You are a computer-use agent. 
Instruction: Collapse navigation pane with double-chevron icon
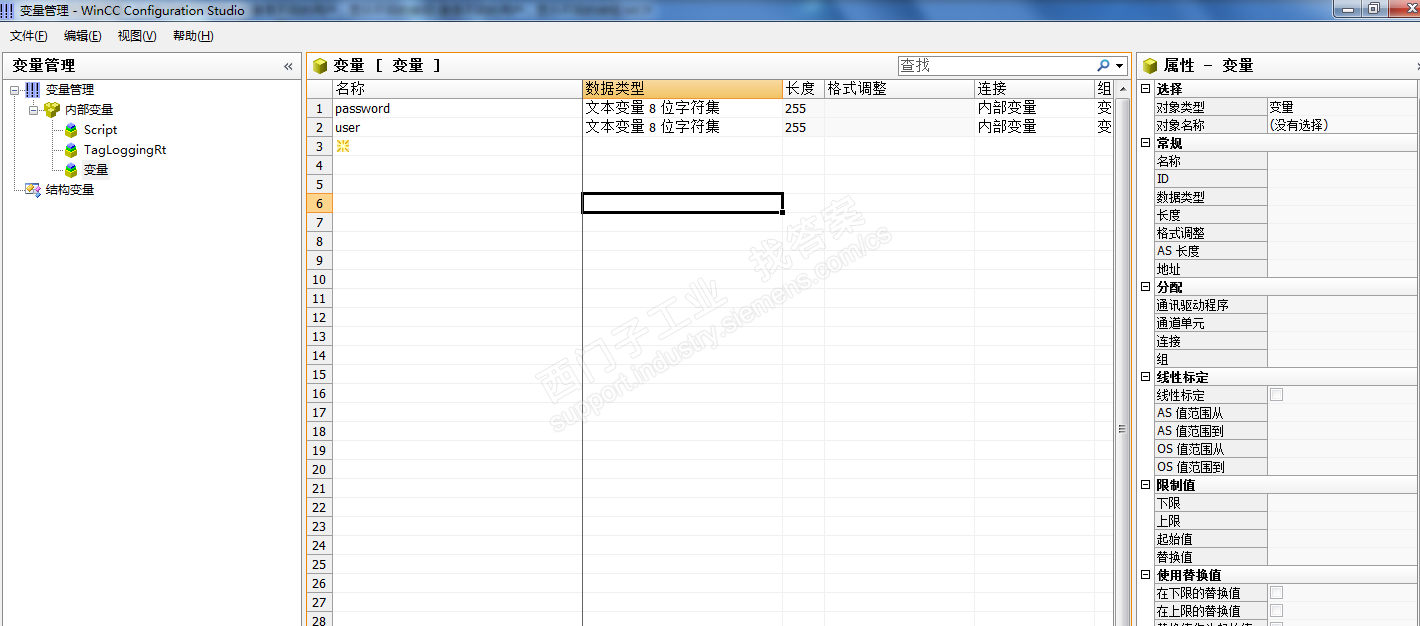[x=288, y=66]
